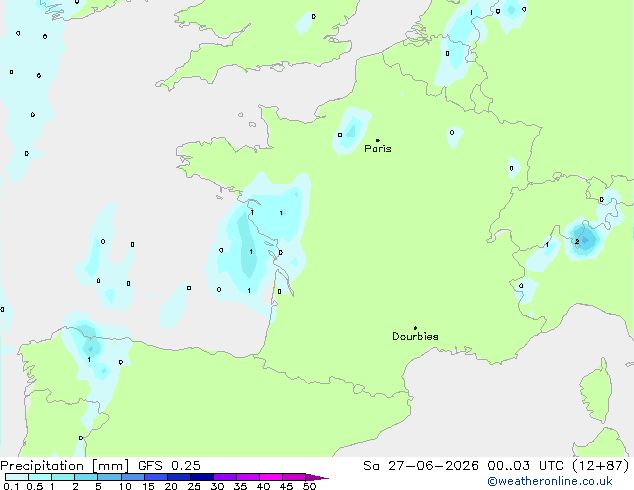
Task: Select the dark navy legend swatch, 25 to 30
Action: 202,477
